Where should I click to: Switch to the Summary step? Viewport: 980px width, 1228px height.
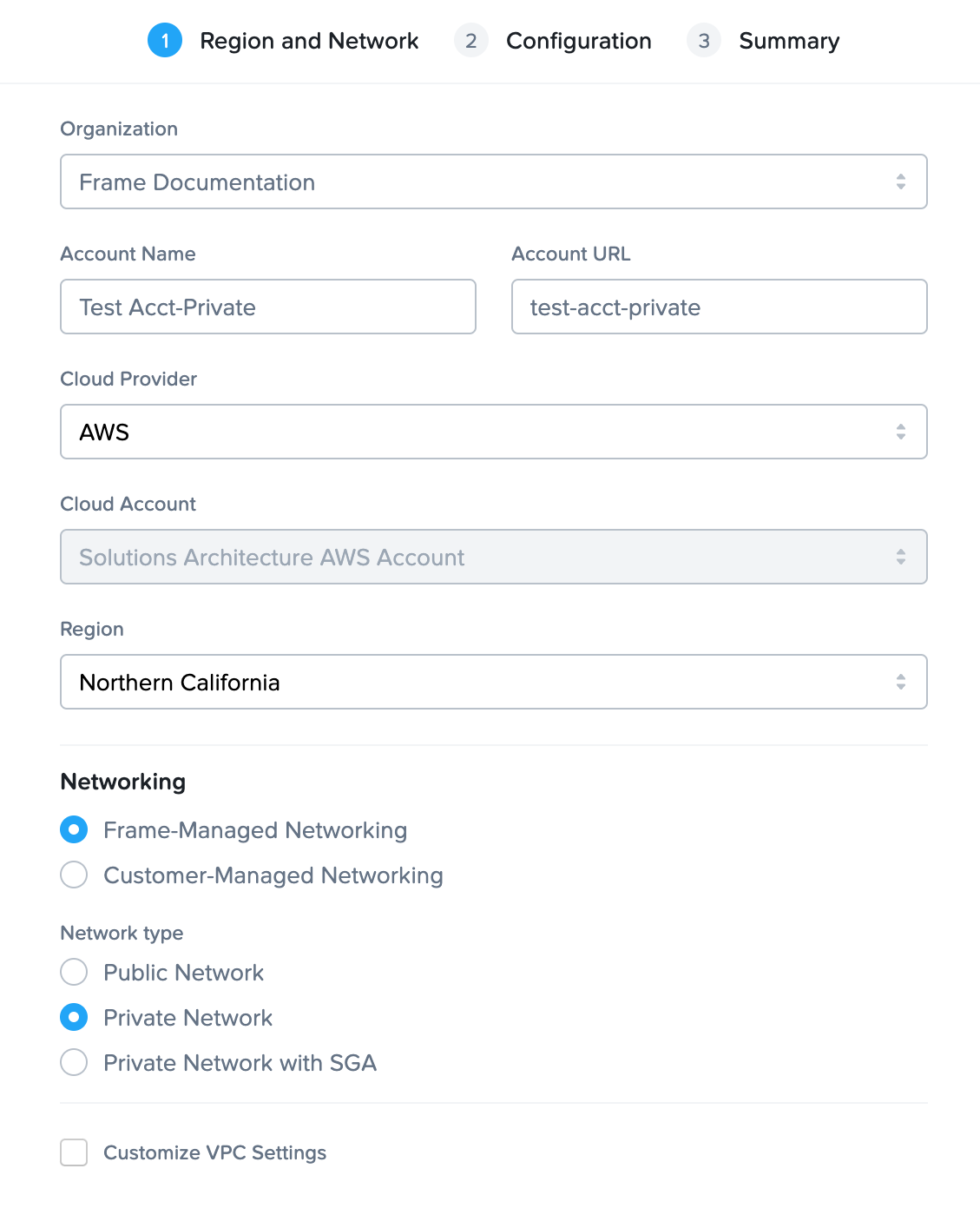coord(788,41)
